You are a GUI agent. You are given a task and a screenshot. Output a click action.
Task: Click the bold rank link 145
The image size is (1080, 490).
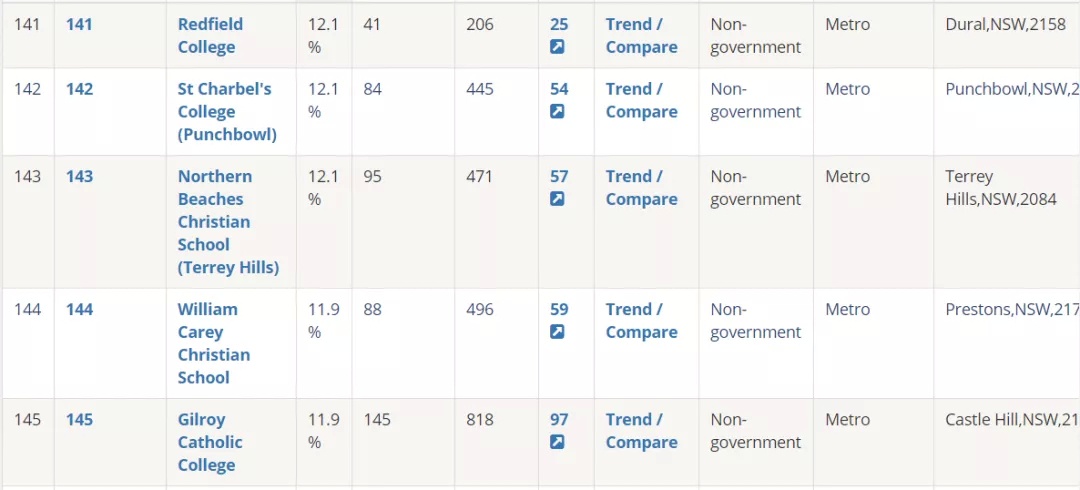coord(79,420)
